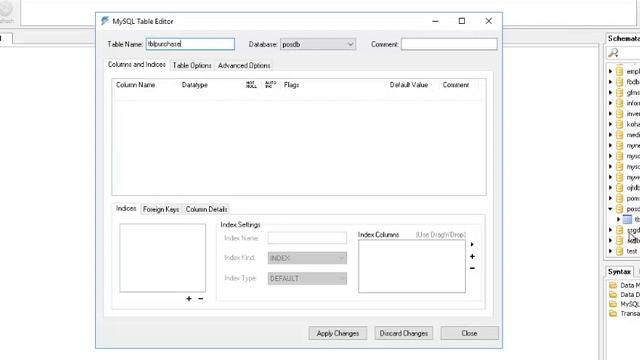The width and height of the screenshot is (640, 360).
Task: Expand the table node under posdb schema
Action: point(619,220)
